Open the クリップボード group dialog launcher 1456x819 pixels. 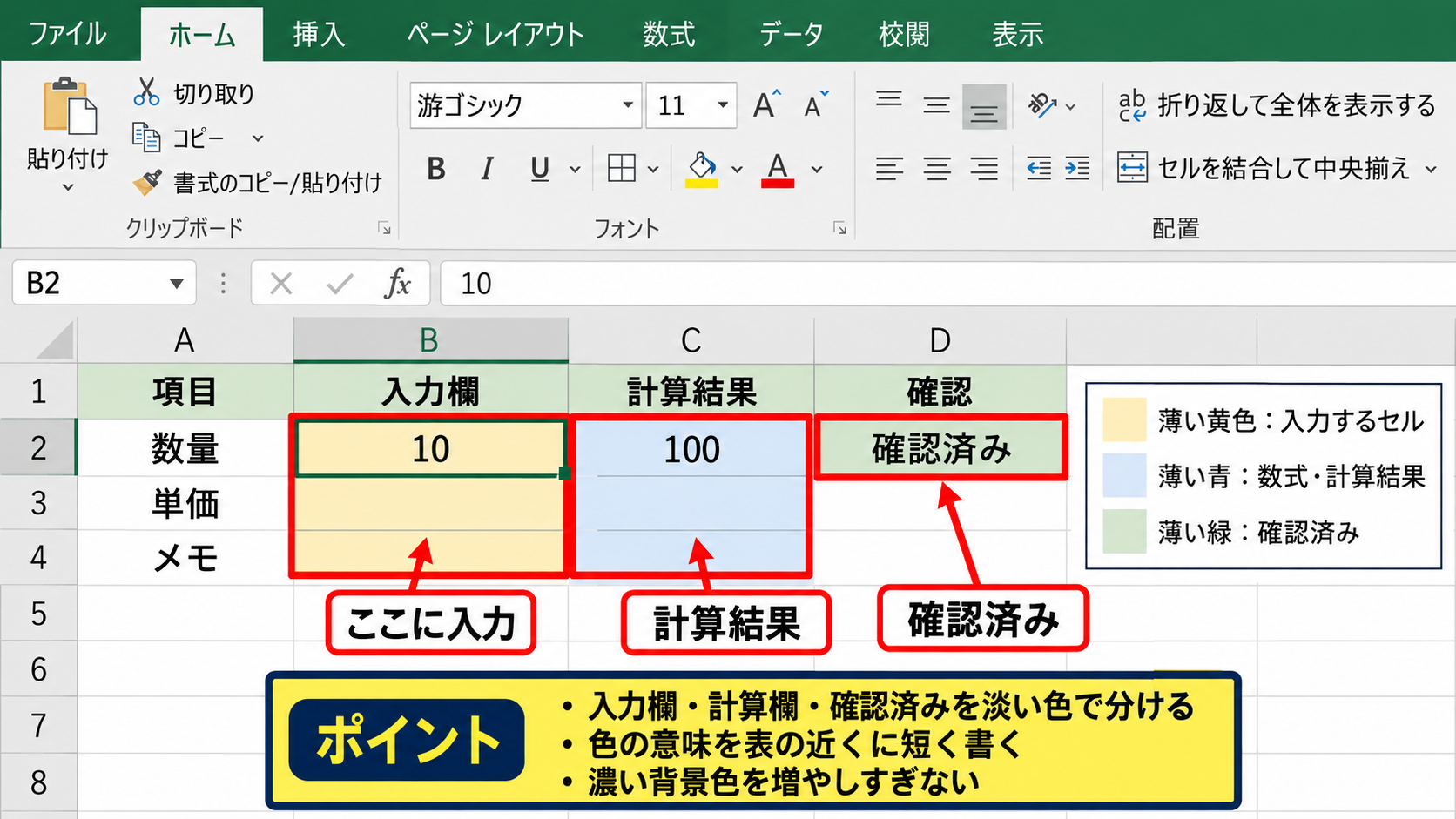(384, 228)
